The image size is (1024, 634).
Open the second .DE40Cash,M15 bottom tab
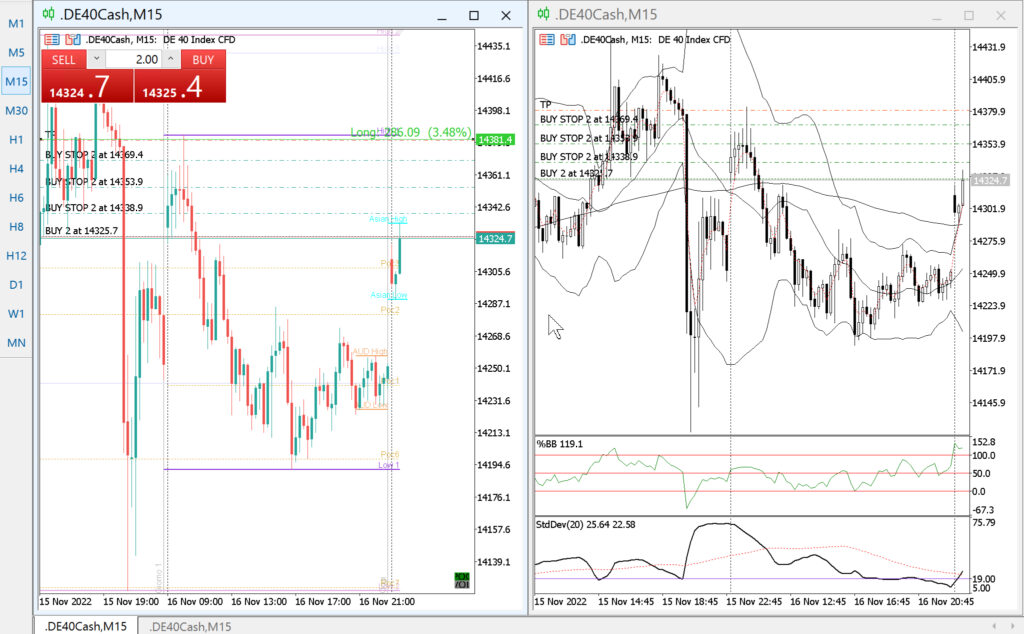[x=190, y=626]
